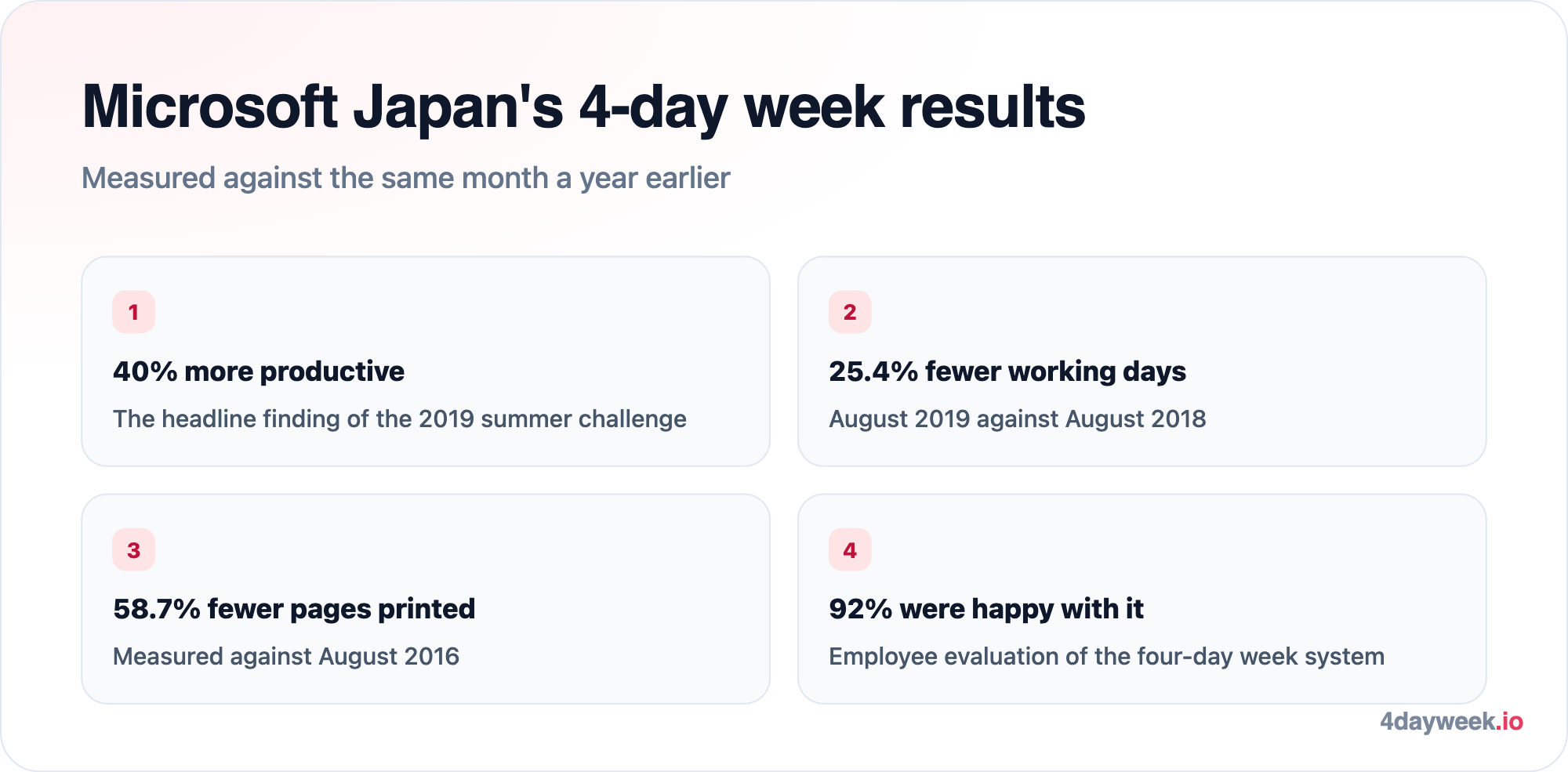Click the '92%' figure in card four

[861, 609]
